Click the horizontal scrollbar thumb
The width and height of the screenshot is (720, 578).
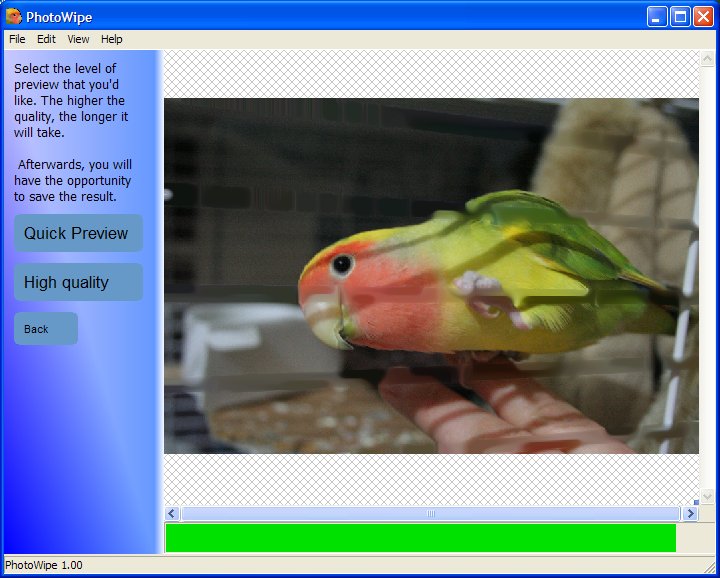[x=430, y=513]
